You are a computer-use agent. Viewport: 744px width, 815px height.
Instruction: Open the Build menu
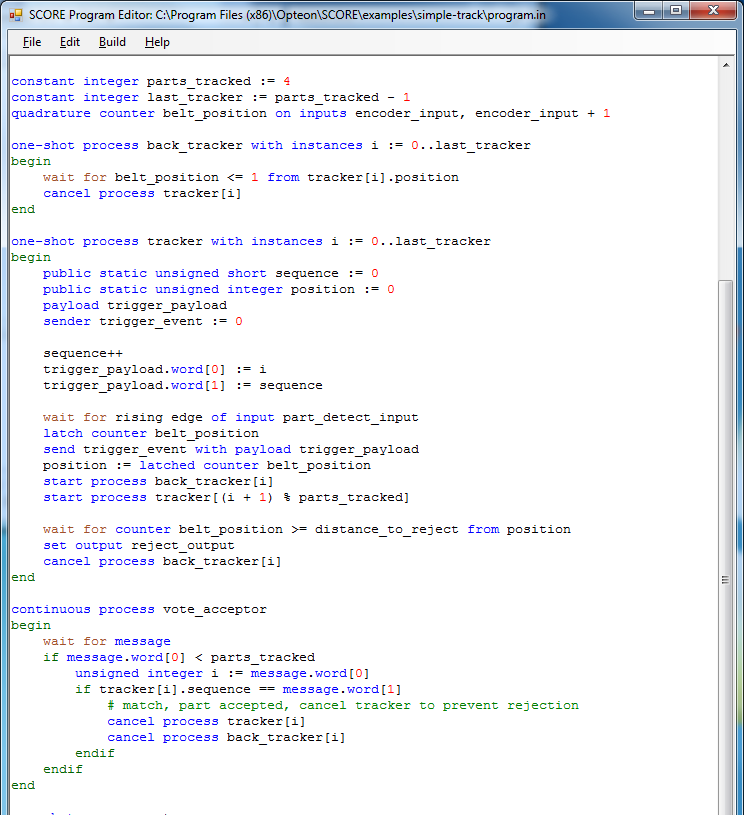coord(112,42)
